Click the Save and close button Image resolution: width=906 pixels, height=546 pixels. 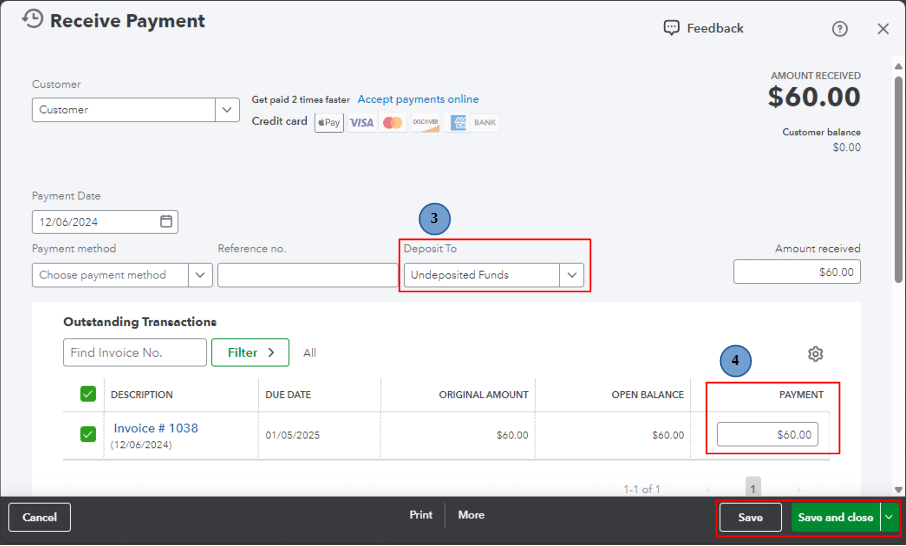click(x=836, y=517)
